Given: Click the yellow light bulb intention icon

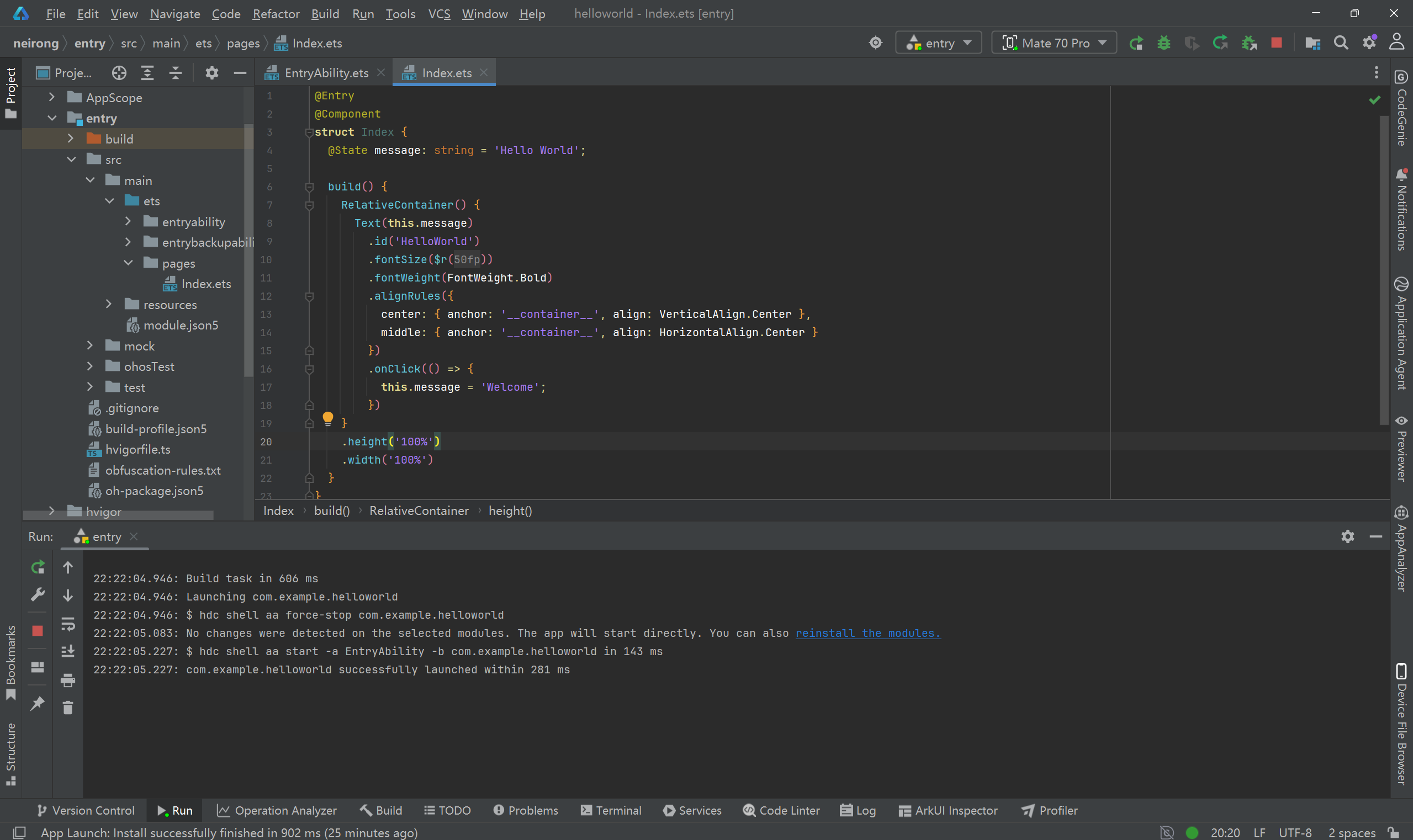Looking at the screenshot, I should point(327,418).
